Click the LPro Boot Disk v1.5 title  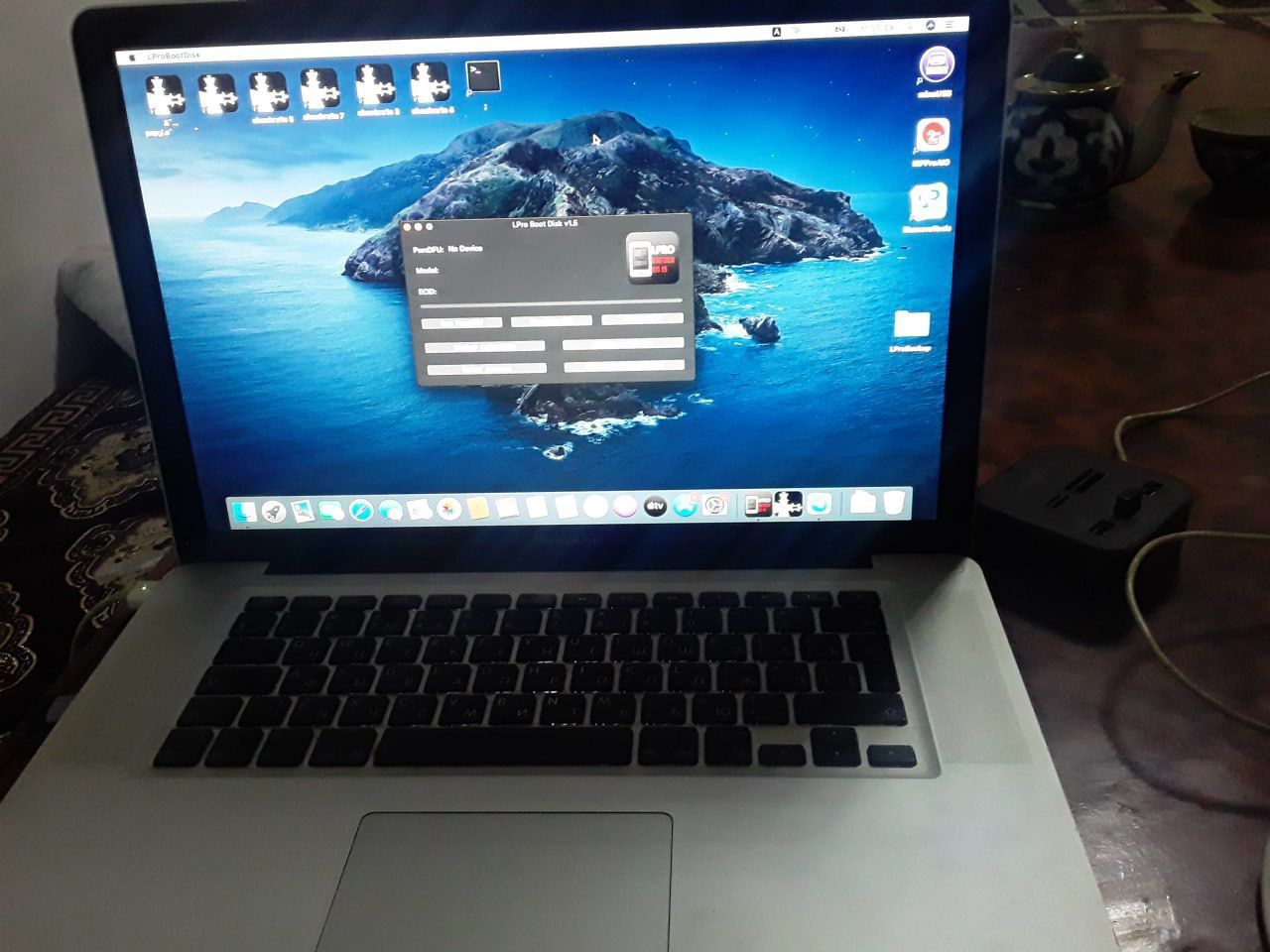(x=545, y=224)
